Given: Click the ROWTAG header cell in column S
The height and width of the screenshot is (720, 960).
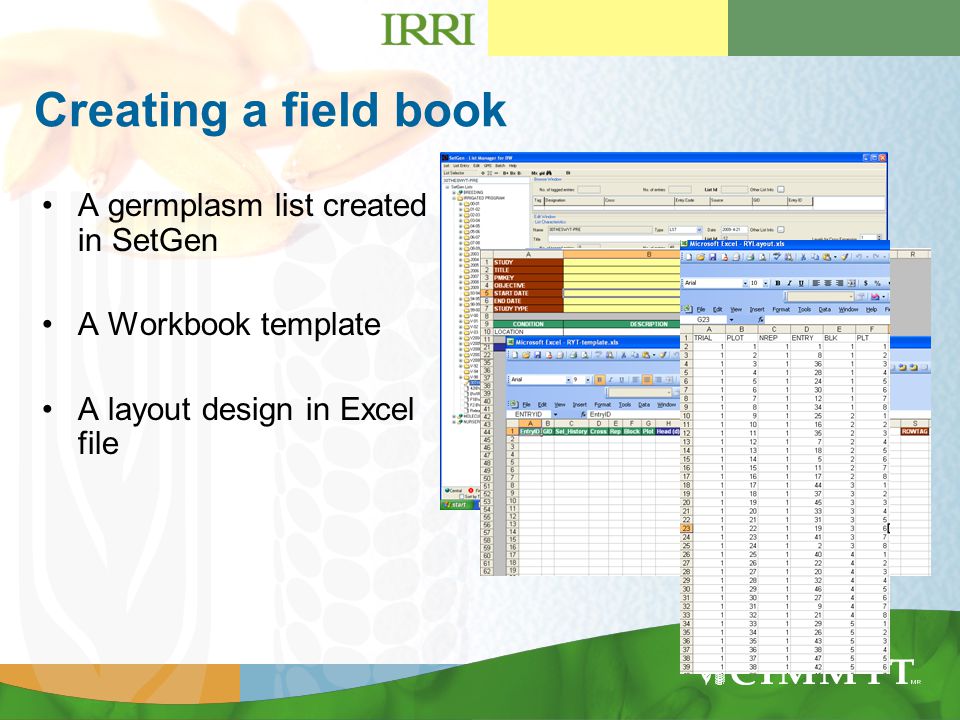Looking at the screenshot, I should pyautogui.click(x=915, y=432).
